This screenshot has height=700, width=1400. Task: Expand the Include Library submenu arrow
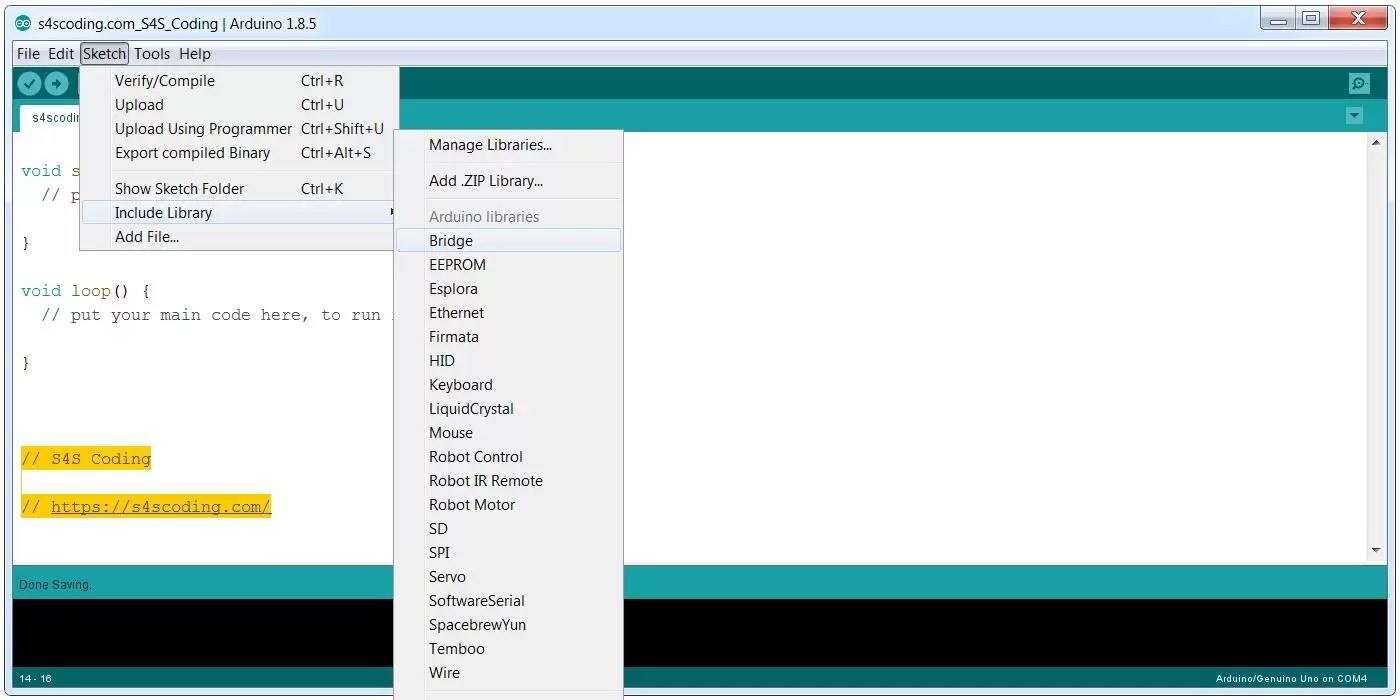coord(390,212)
